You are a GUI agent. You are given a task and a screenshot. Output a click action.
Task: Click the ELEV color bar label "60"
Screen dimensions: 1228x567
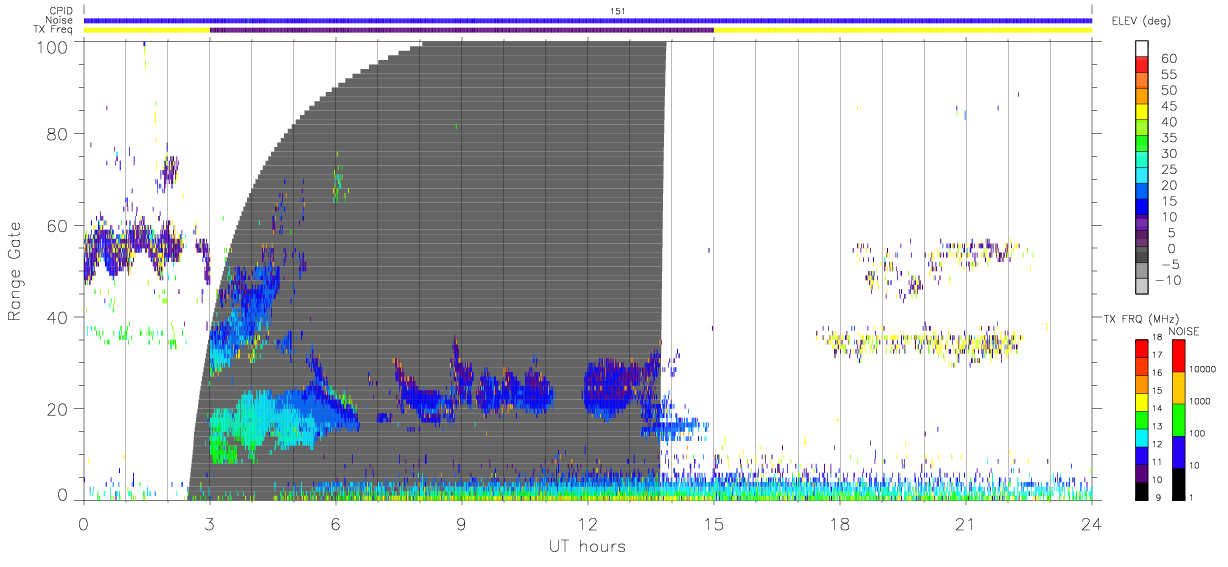[1168, 58]
